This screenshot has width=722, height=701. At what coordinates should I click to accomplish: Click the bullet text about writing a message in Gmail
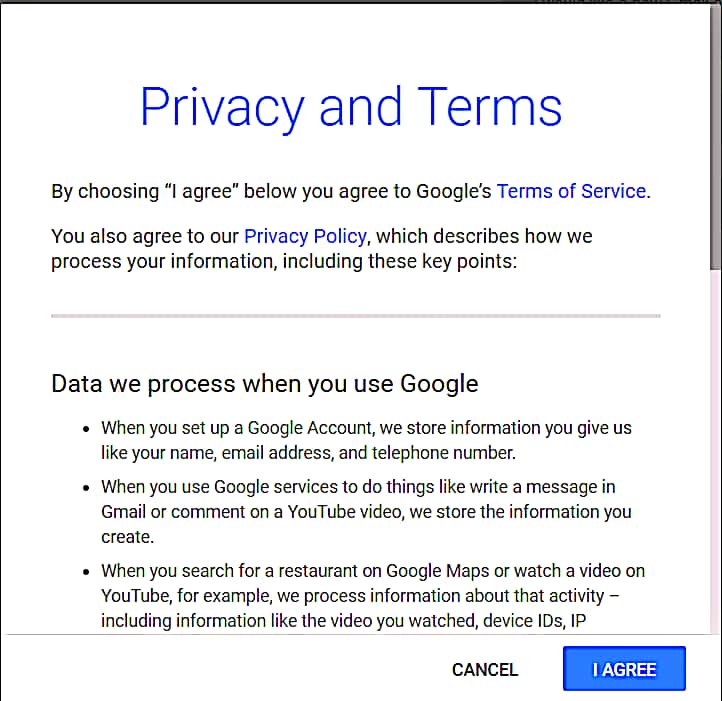tap(367, 512)
